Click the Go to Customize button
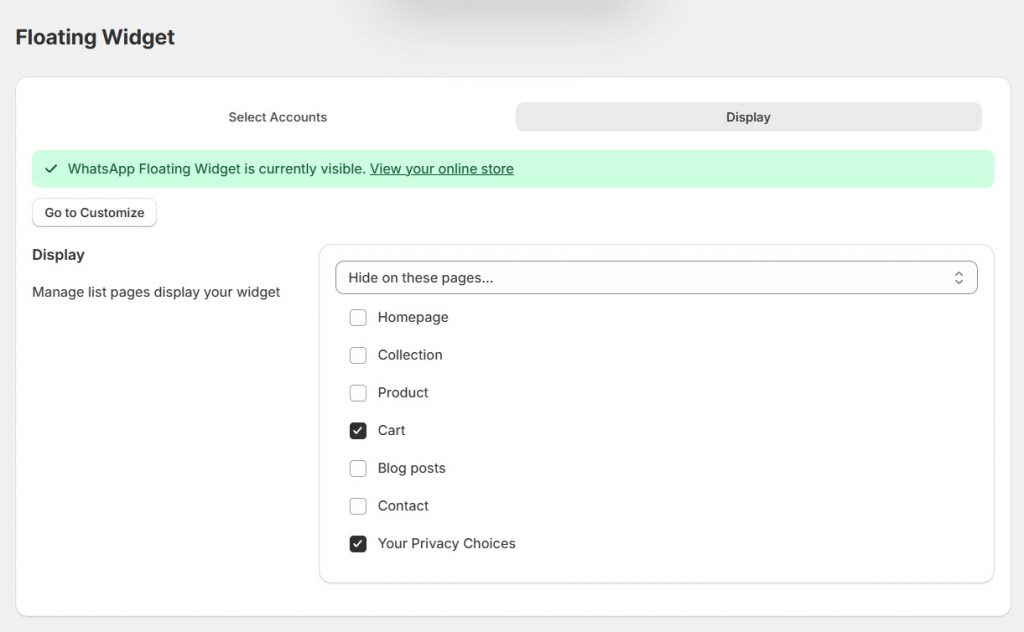This screenshot has width=1024, height=632. click(94, 213)
